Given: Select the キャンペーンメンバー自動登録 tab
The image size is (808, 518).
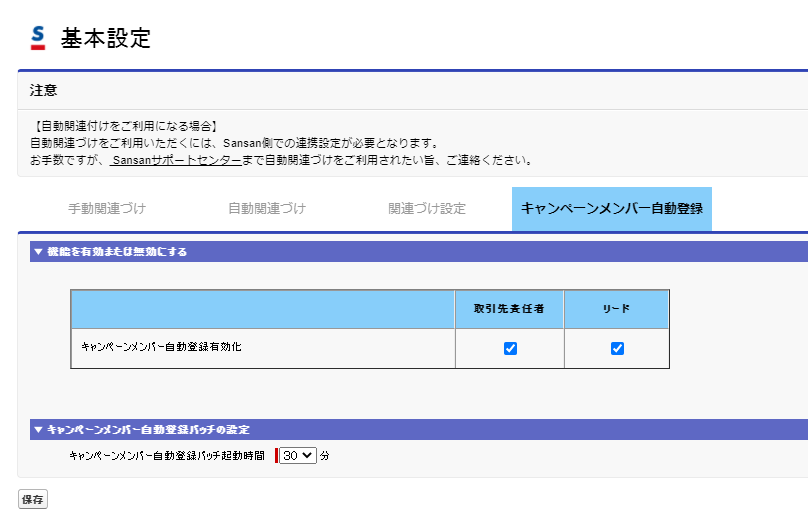Looking at the screenshot, I should [x=612, y=209].
